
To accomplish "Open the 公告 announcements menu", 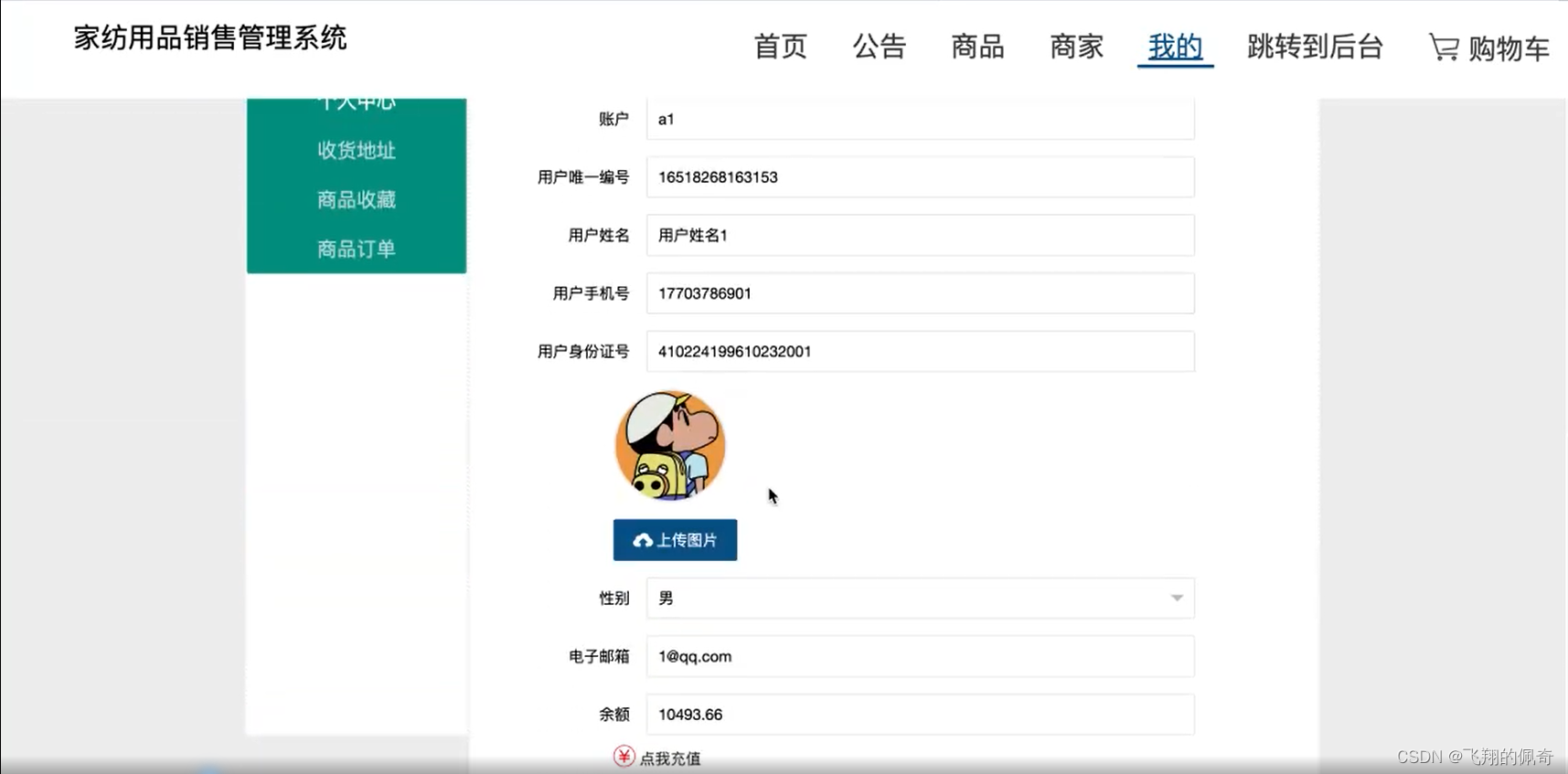I will click(x=879, y=47).
